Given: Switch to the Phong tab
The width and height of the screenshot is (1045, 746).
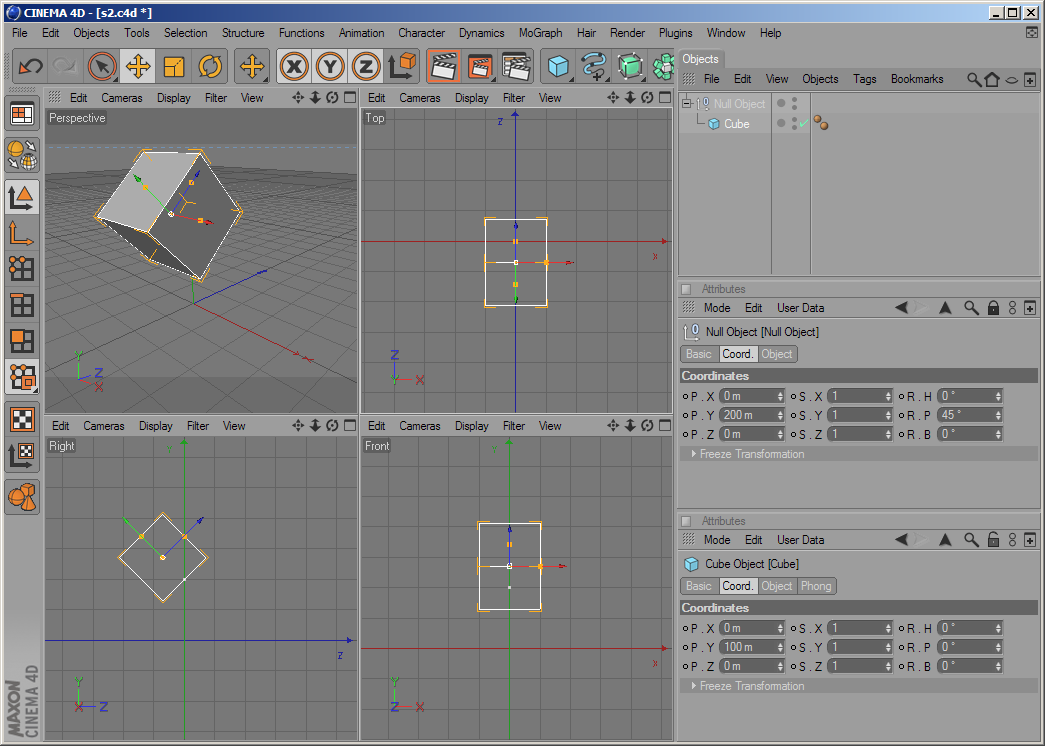Looking at the screenshot, I should pos(815,586).
